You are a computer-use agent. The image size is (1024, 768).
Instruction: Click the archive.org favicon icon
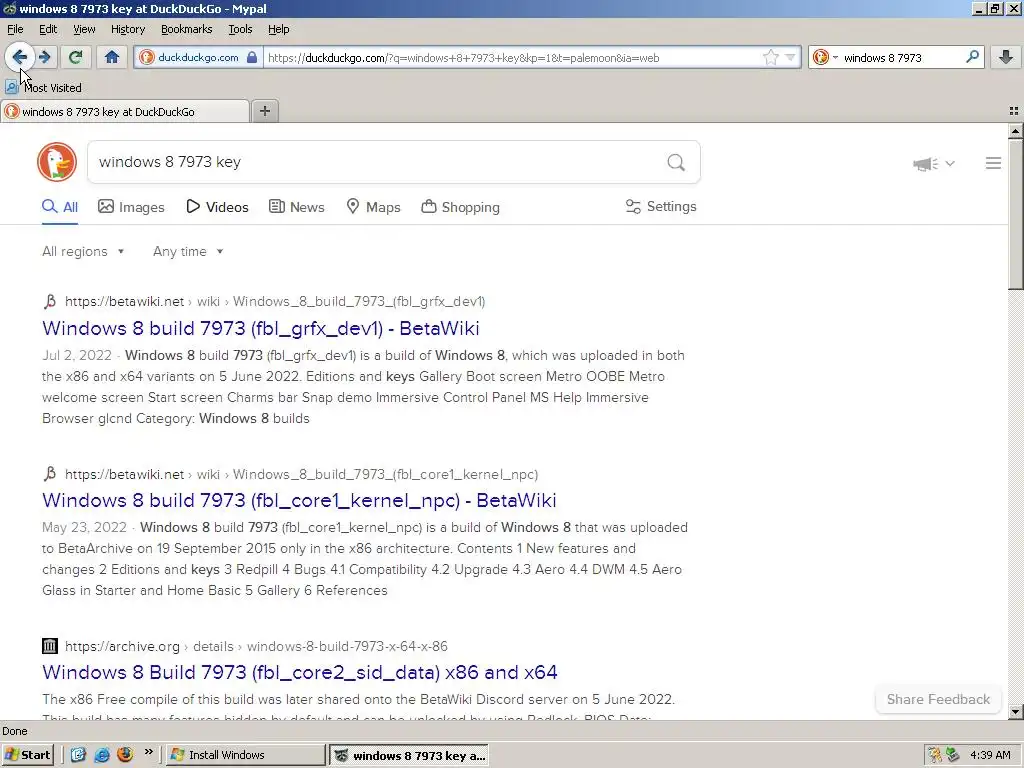(50, 646)
